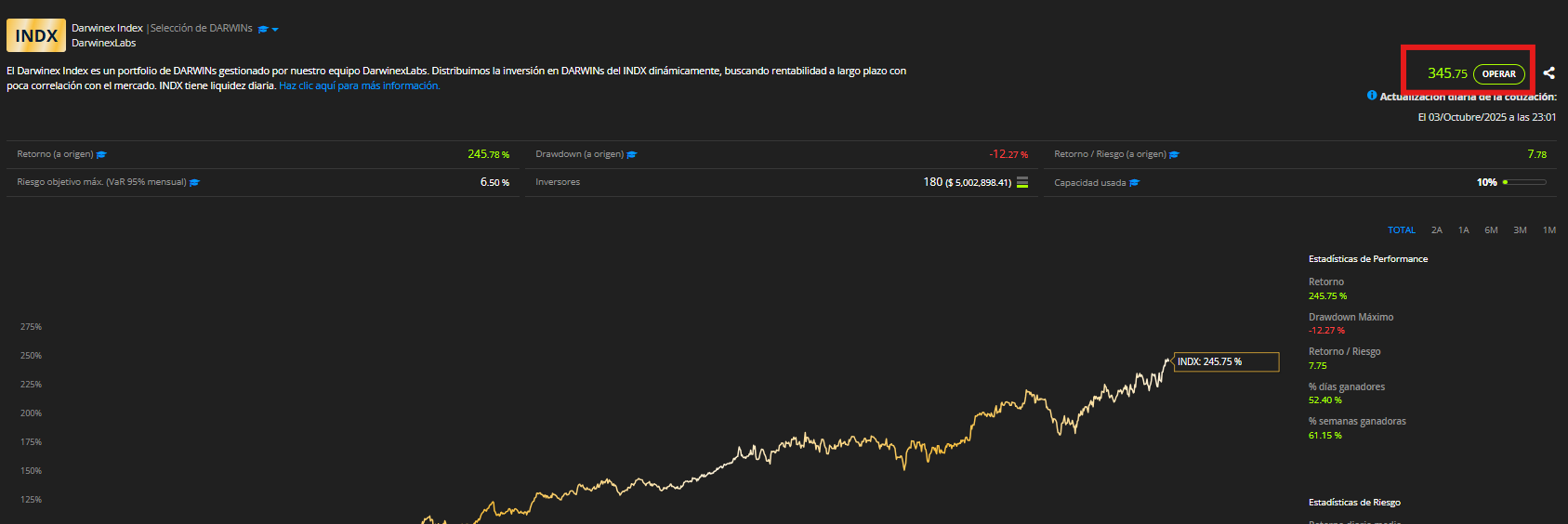Click graduation cap icon beside Selección de DARWINs

tap(263, 29)
